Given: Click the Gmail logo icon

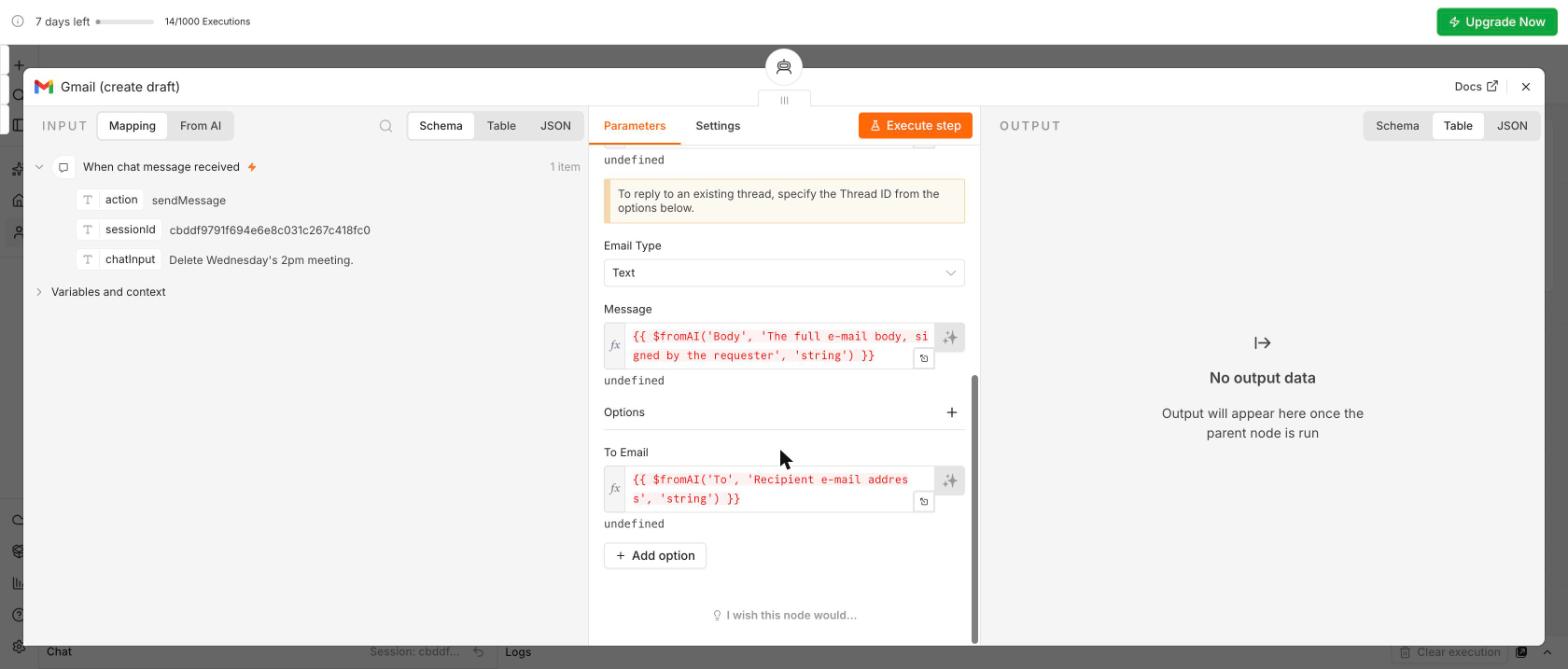Looking at the screenshot, I should point(43,87).
